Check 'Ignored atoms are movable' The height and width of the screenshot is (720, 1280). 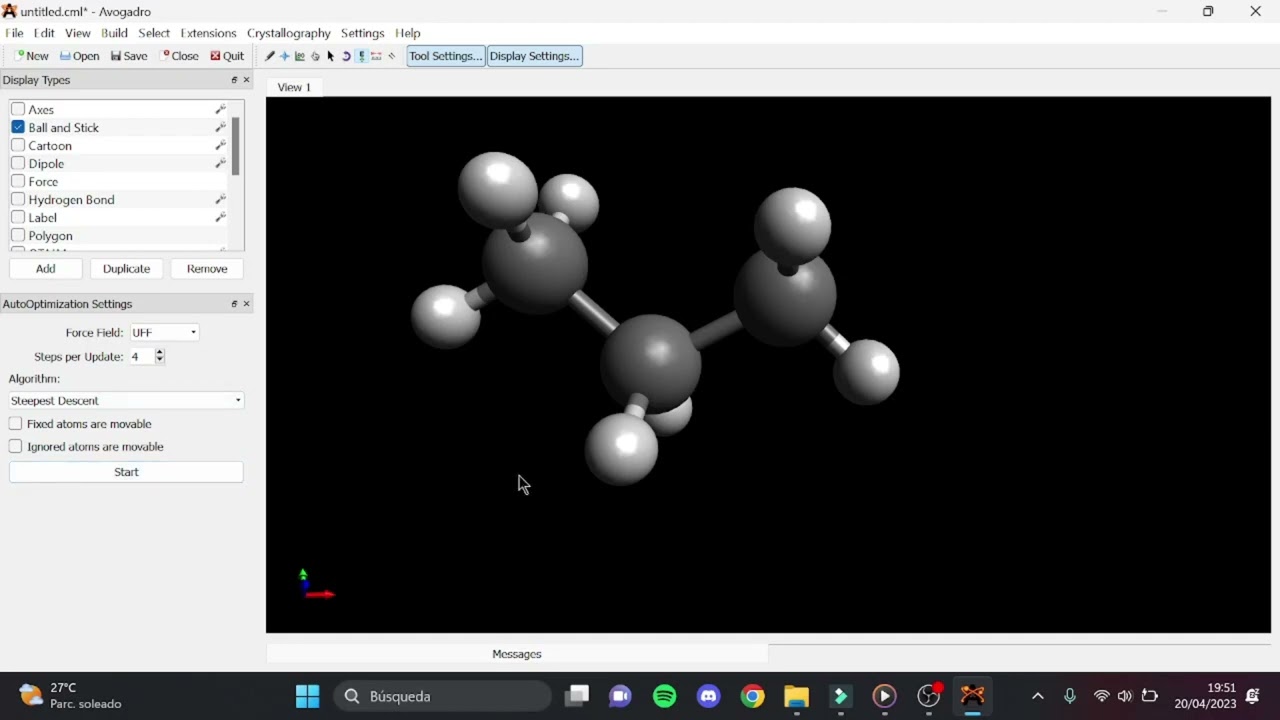click(x=15, y=447)
